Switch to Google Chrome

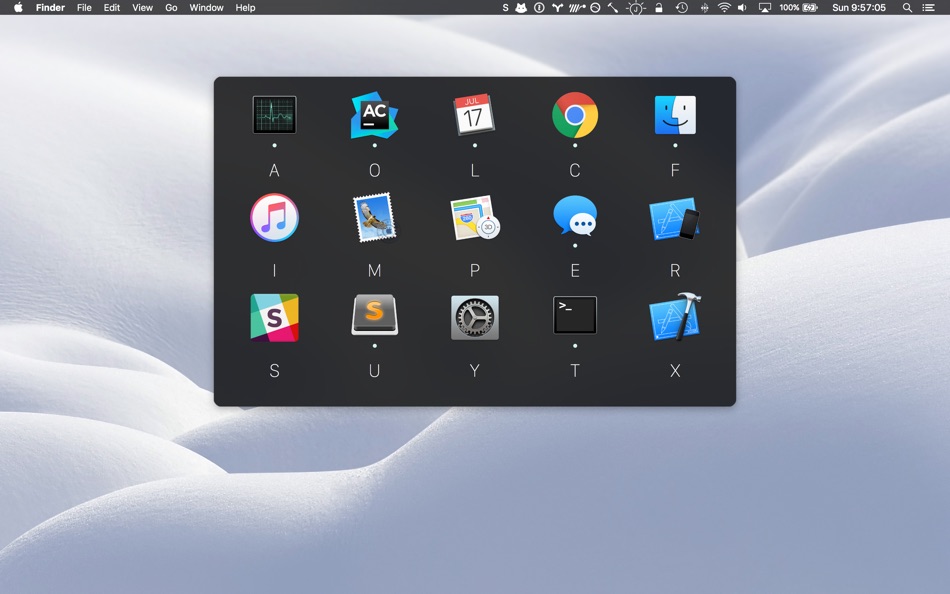575,115
